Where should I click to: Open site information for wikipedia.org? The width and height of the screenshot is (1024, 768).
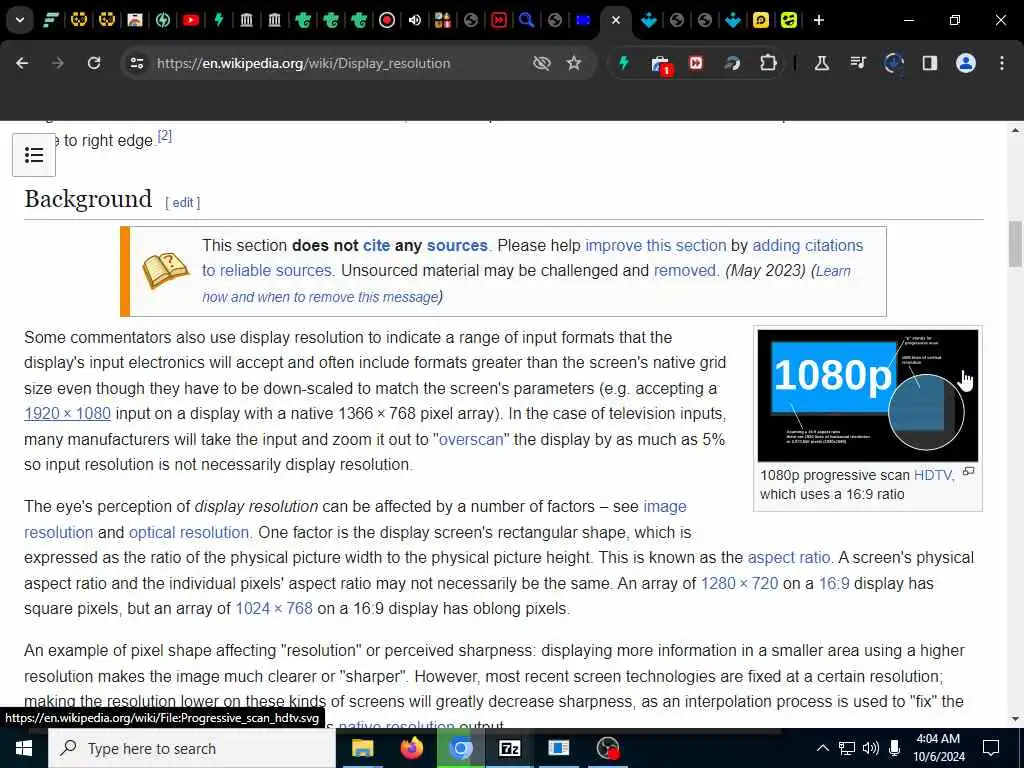(136, 63)
